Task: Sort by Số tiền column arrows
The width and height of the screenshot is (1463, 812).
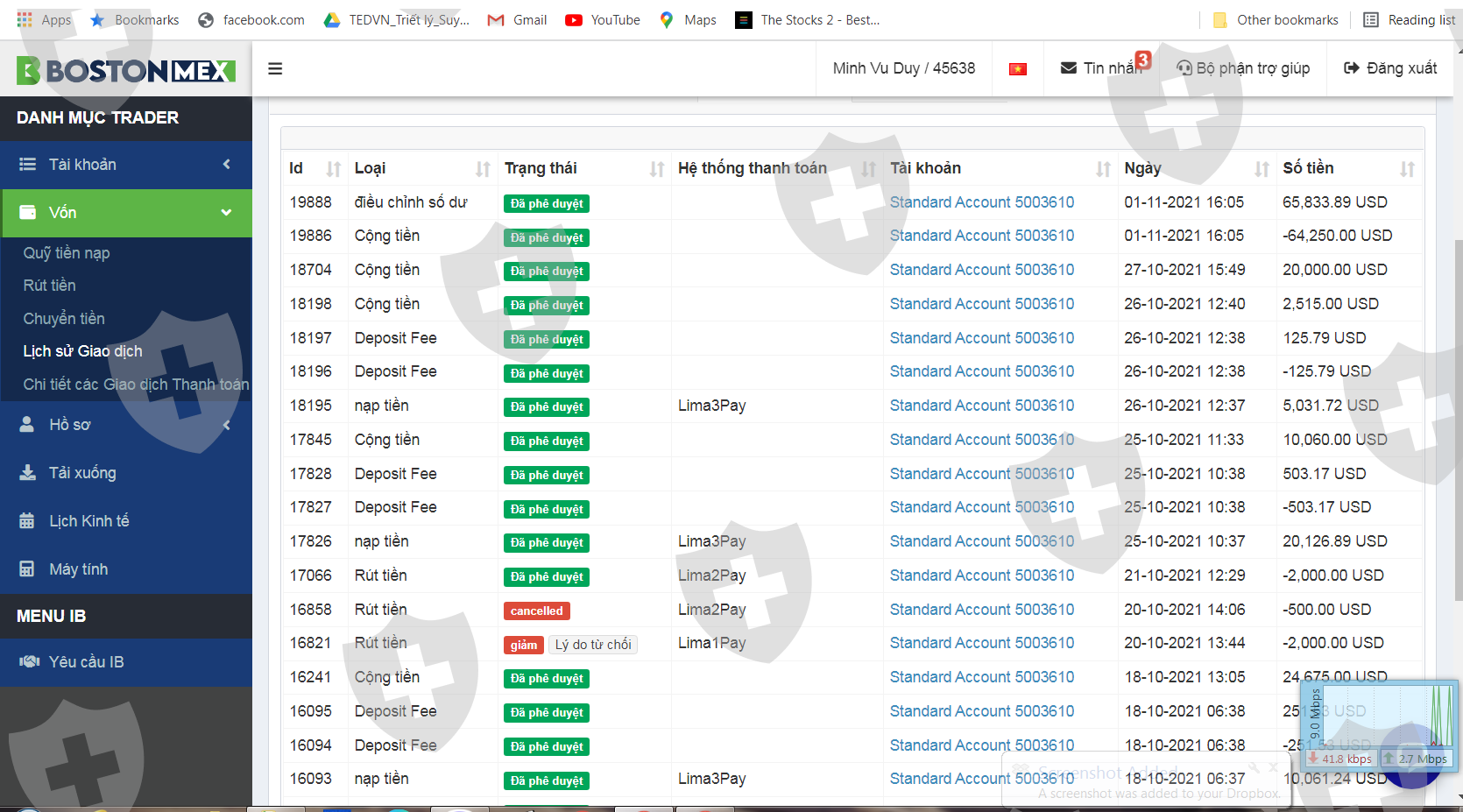Action: pyautogui.click(x=1407, y=169)
